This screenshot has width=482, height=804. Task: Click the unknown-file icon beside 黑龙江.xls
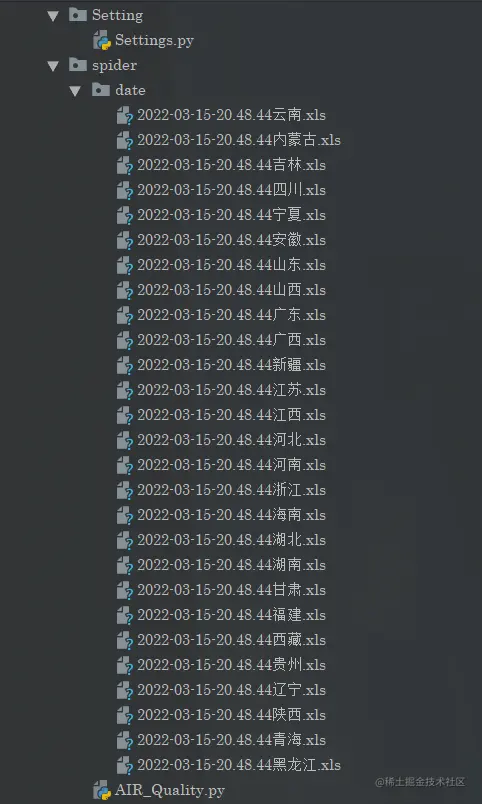tap(125, 765)
